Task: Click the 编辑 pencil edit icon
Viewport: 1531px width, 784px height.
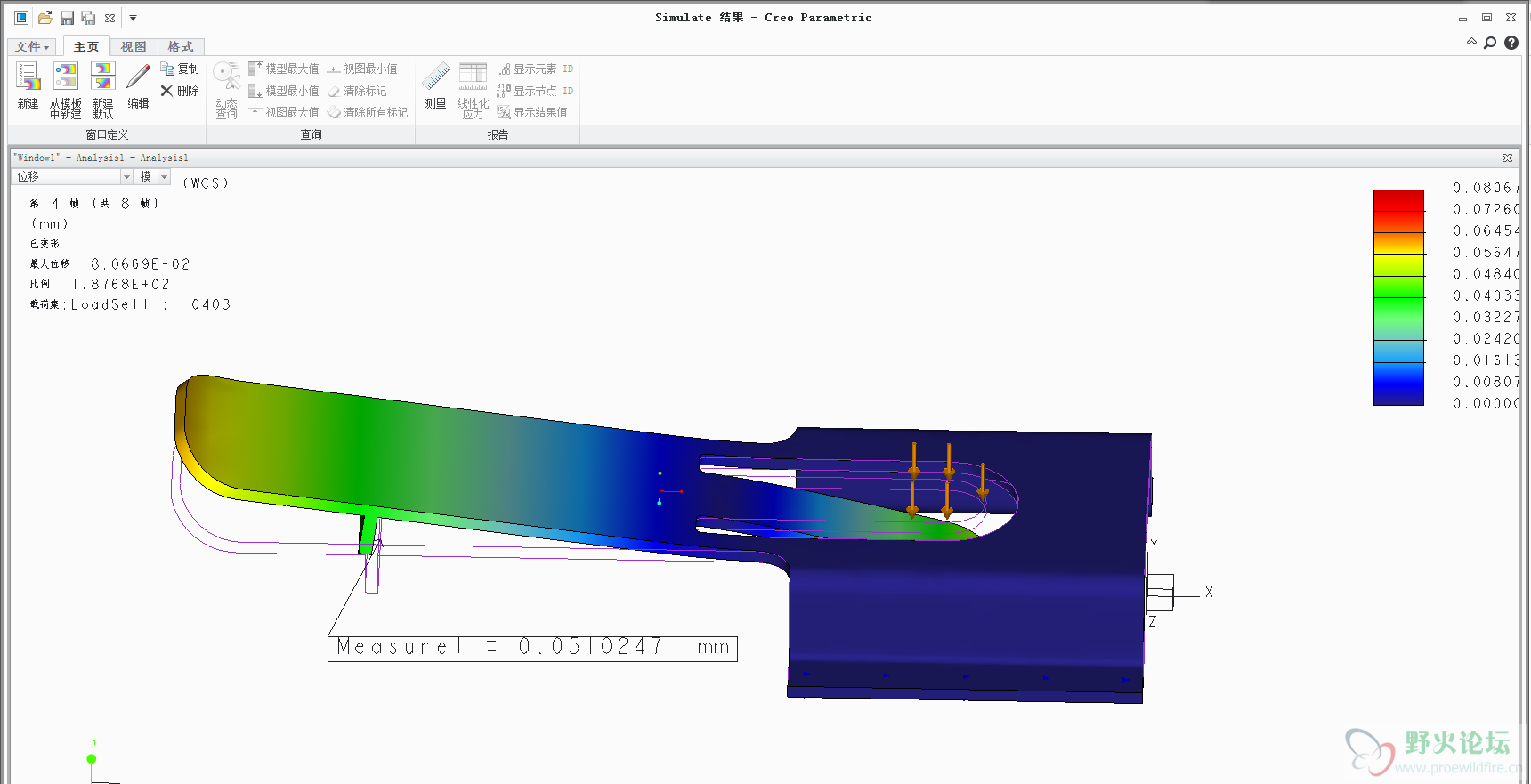Action: click(x=138, y=77)
